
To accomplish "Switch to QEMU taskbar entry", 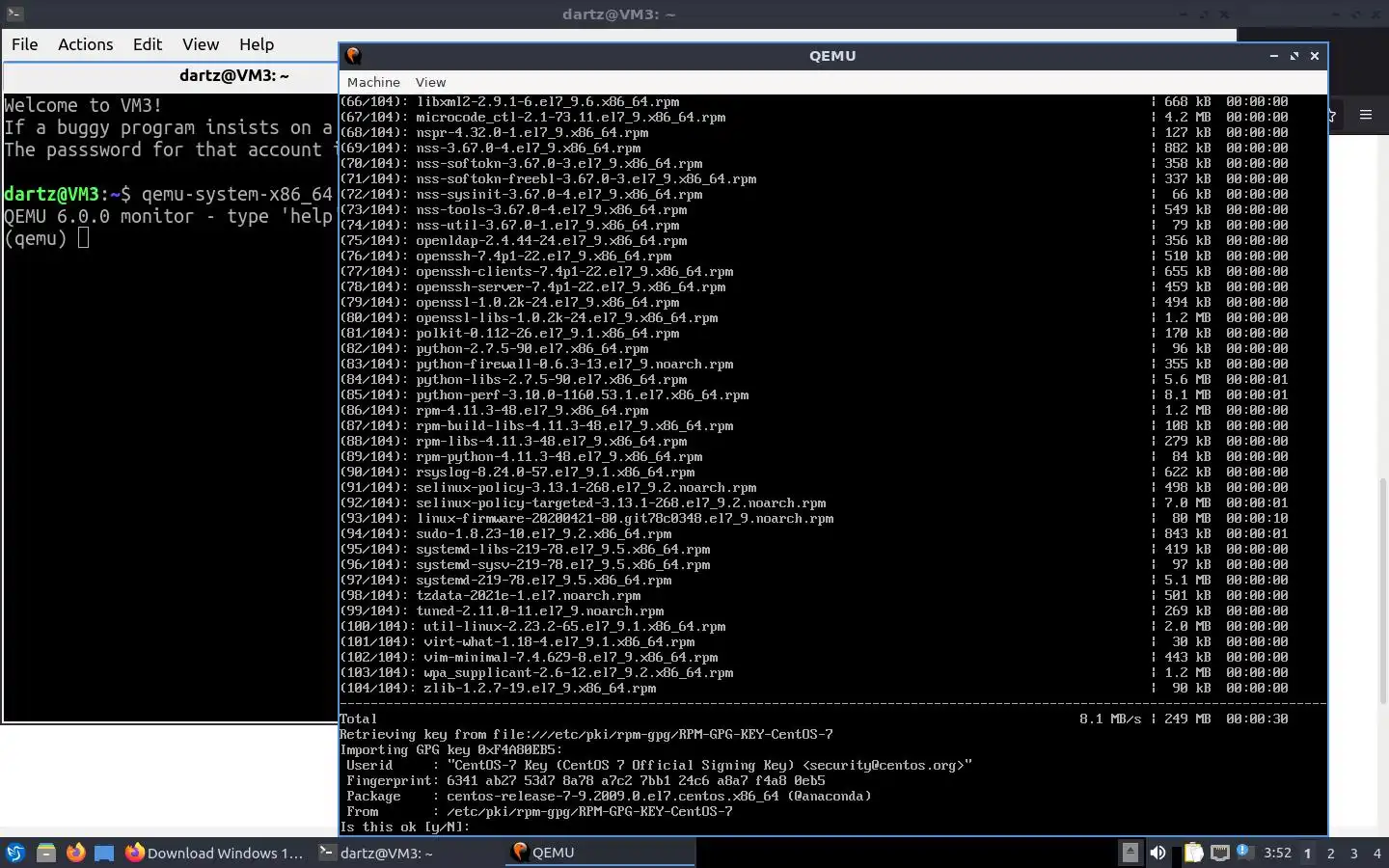I will (601, 853).
